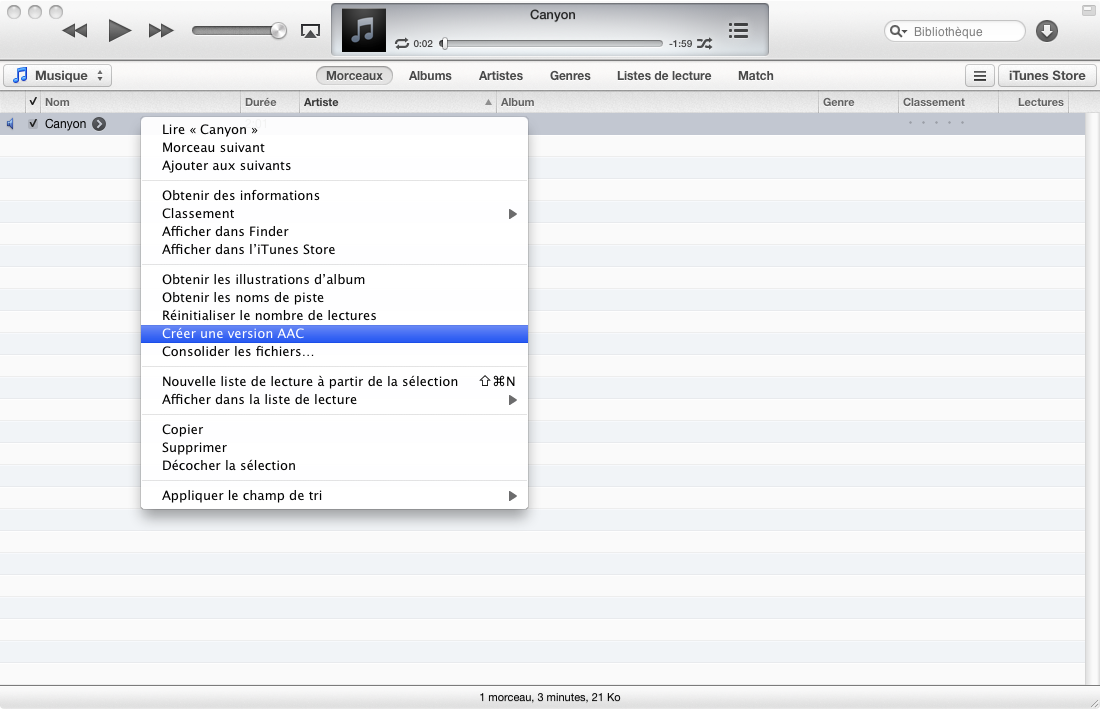The image size is (1100, 709).
Task: Adjust the volume slider
Action: pos(239,31)
